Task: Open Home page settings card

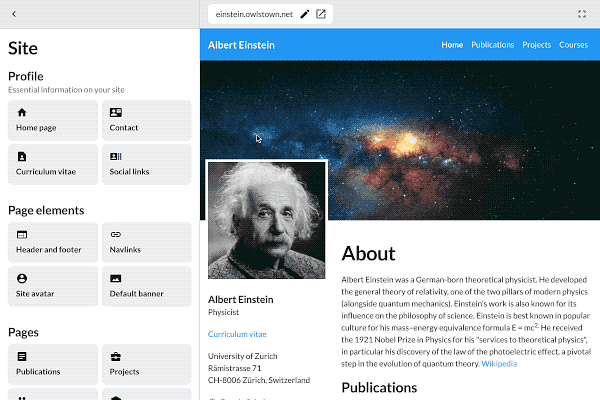Action: (x=53, y=121)
